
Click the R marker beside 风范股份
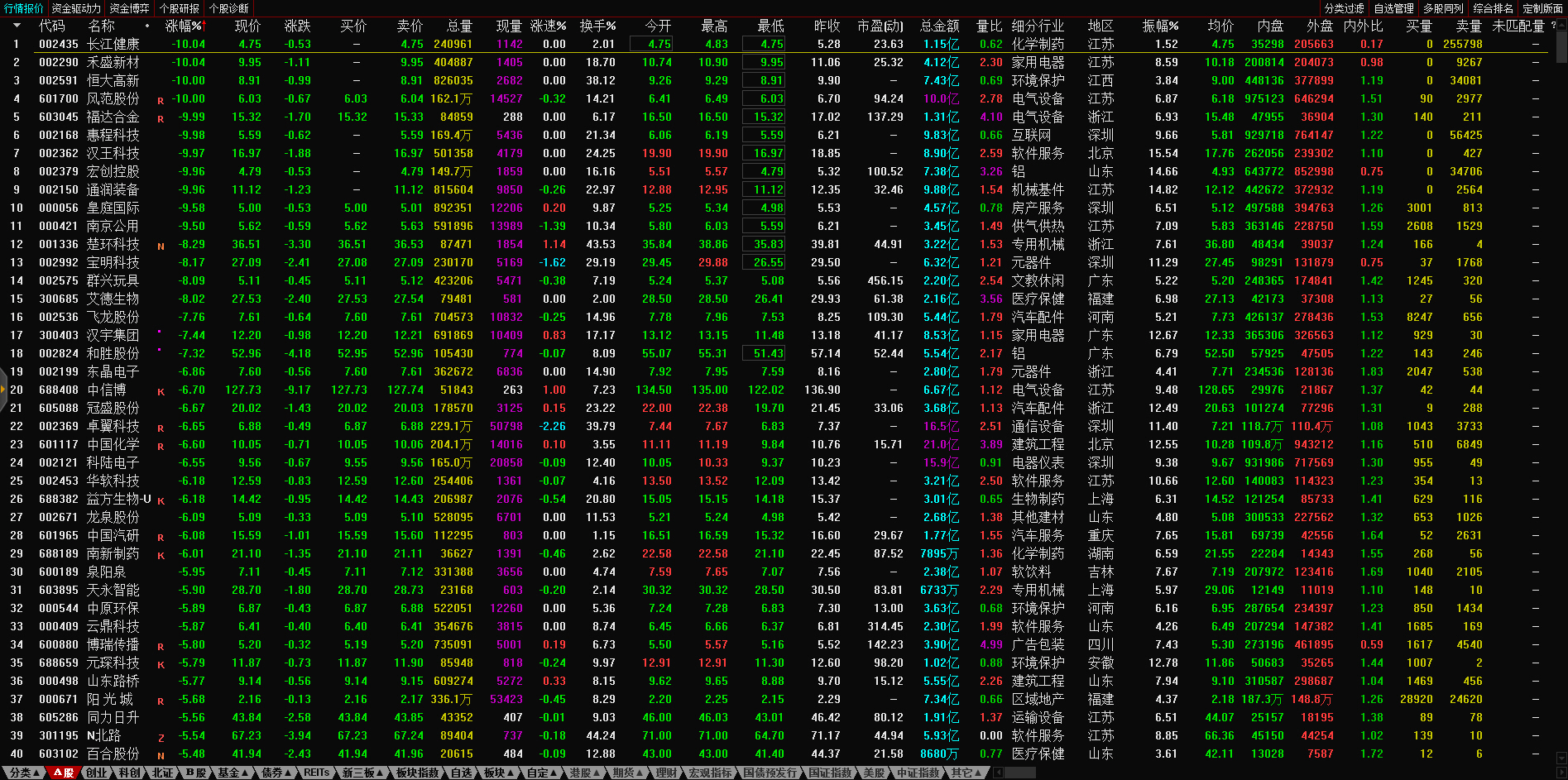click(161, 100)
